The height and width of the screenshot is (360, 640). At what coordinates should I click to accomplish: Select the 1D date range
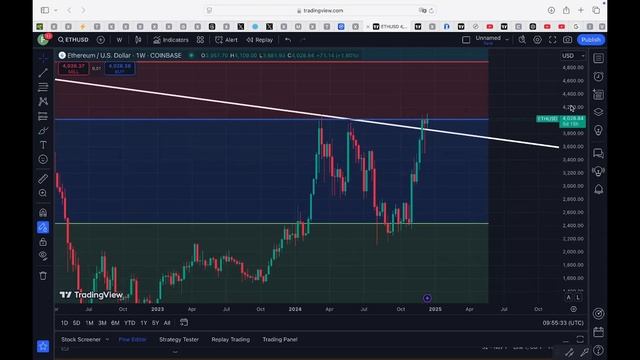[x=64, y=323]
